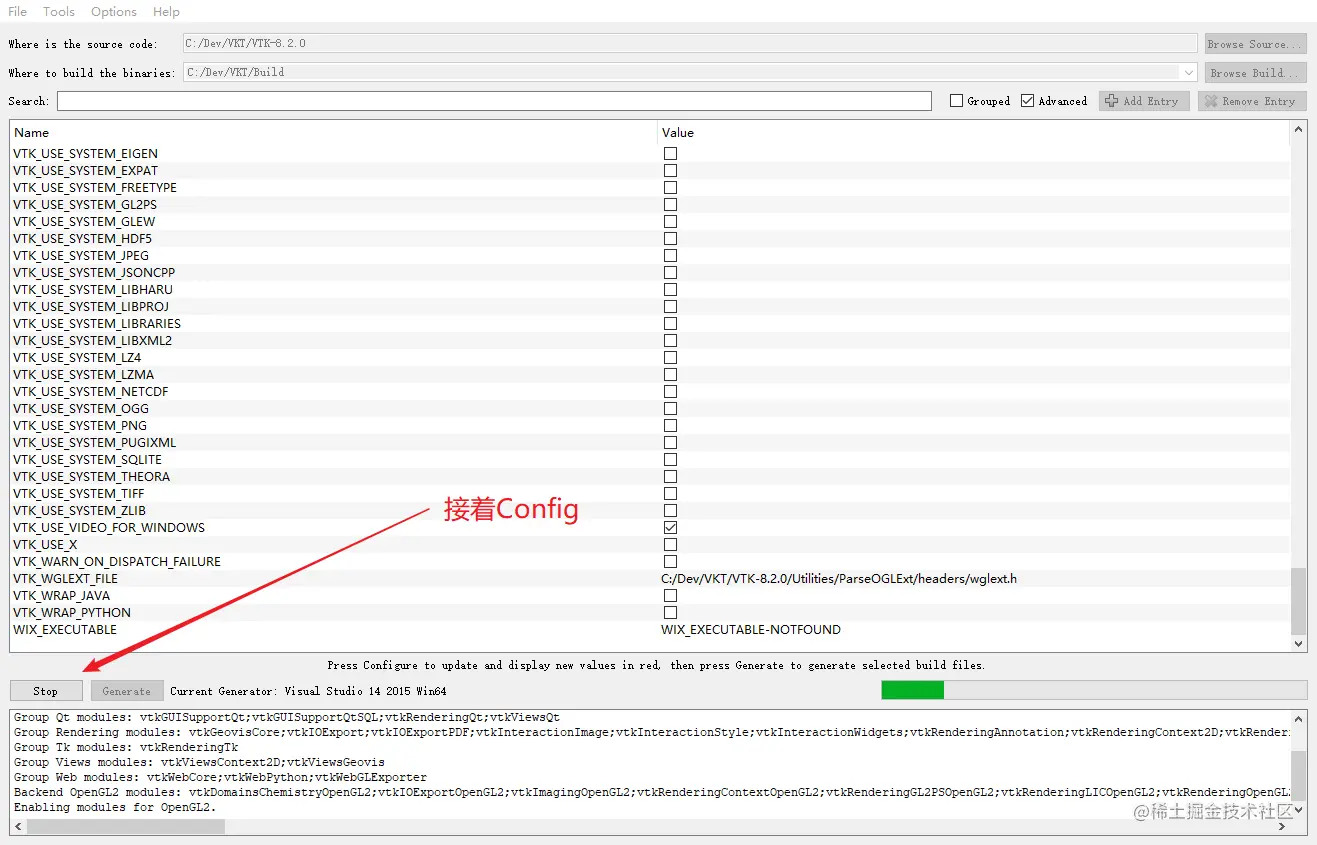Enable VTK_USE_SYSTEM_FREETYPE checkbox
Viewport: 1317px width, 845px height.
(x=670, y=188)
